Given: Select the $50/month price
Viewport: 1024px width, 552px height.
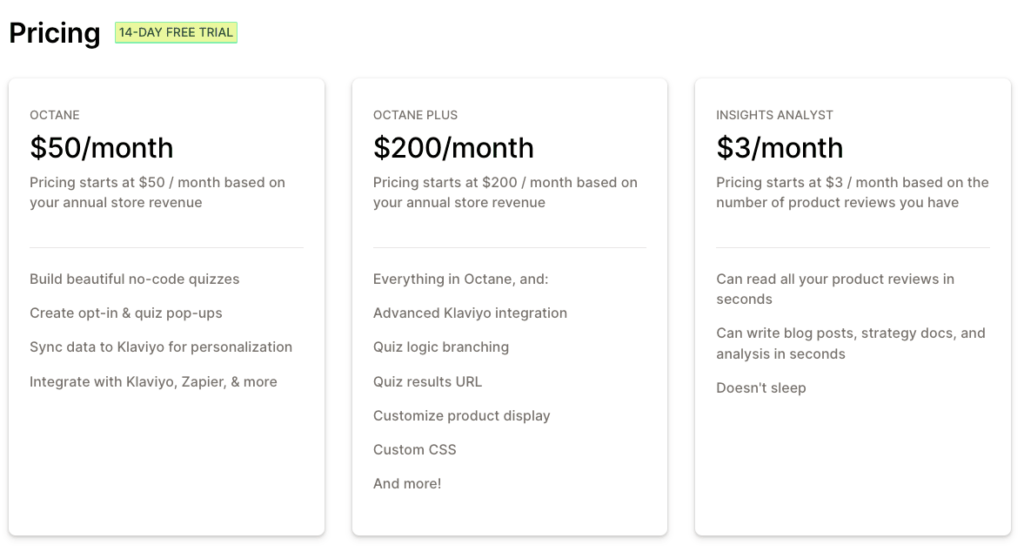Looking at the screenshot, I should 101,148.
